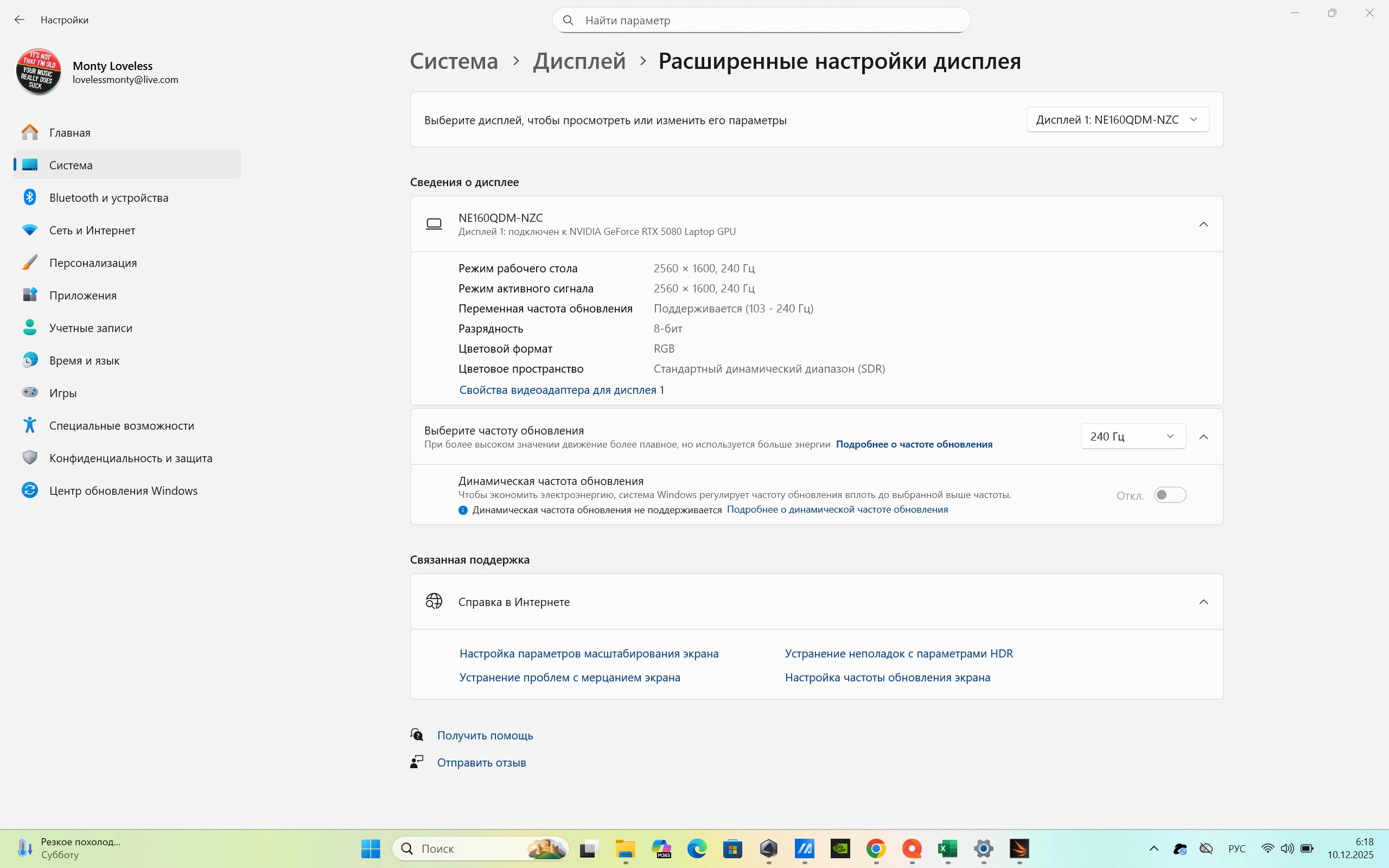Go to Дисплей in the breadcrumb

pos(579,61)
